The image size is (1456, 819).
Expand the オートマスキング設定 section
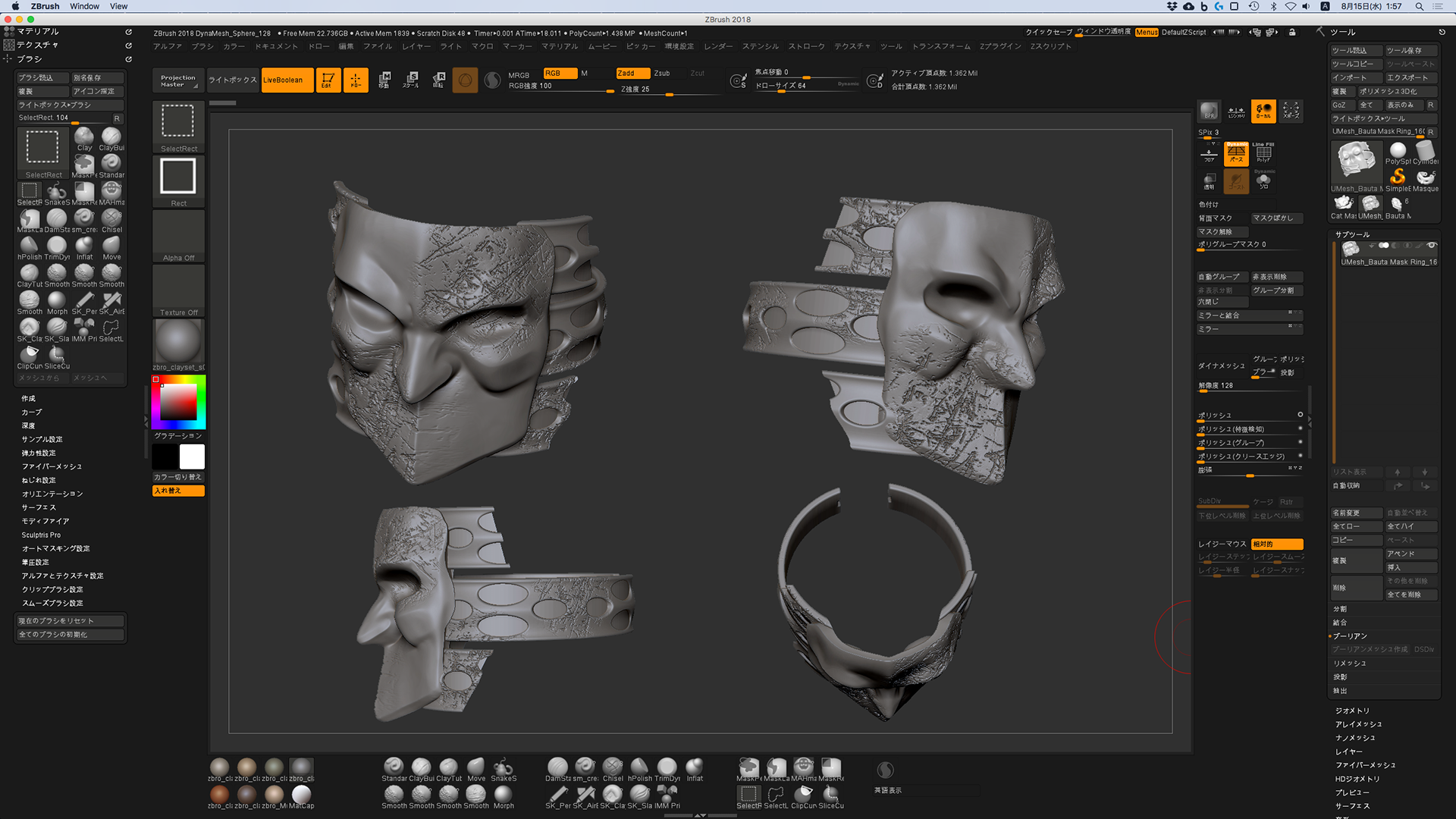click(55, 548)
